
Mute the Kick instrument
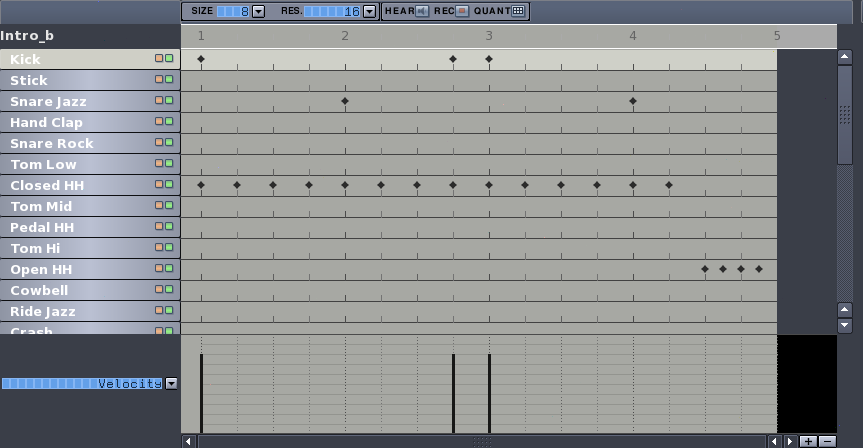click(158, 59)
